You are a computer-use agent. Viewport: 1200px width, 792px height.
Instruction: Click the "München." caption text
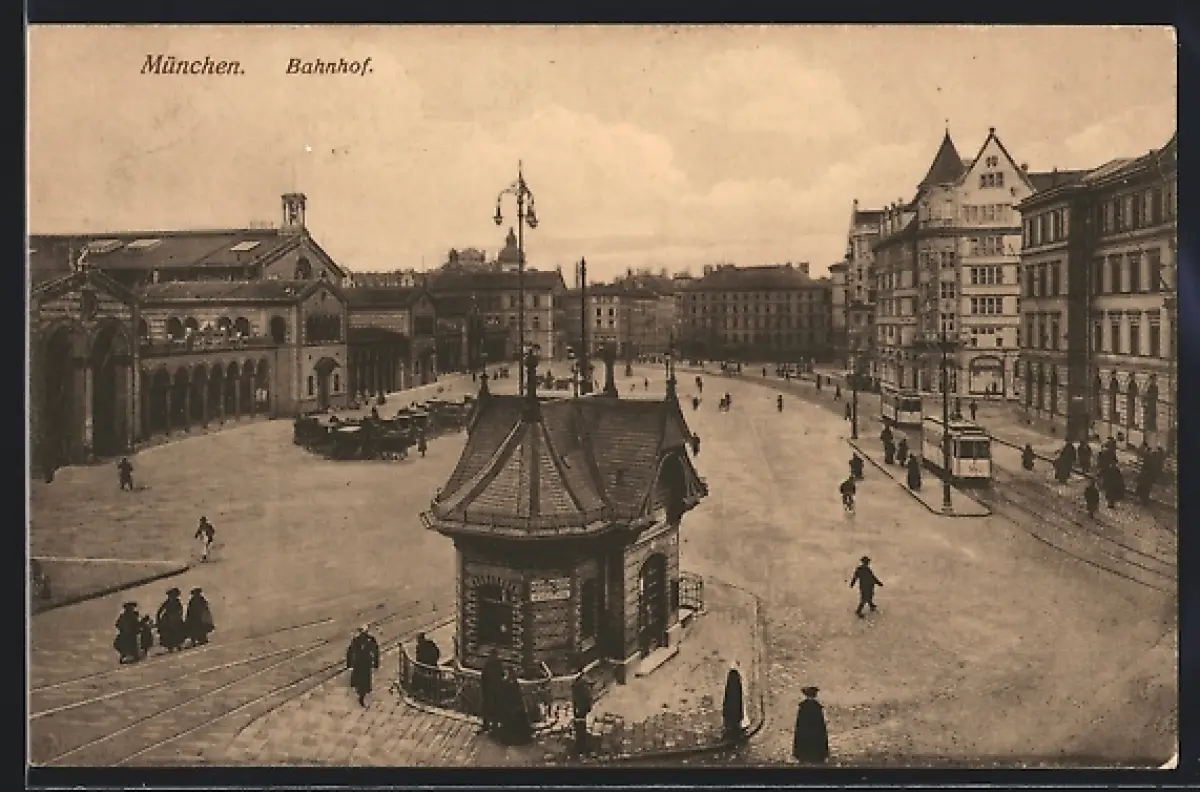(x=192, y=66)
